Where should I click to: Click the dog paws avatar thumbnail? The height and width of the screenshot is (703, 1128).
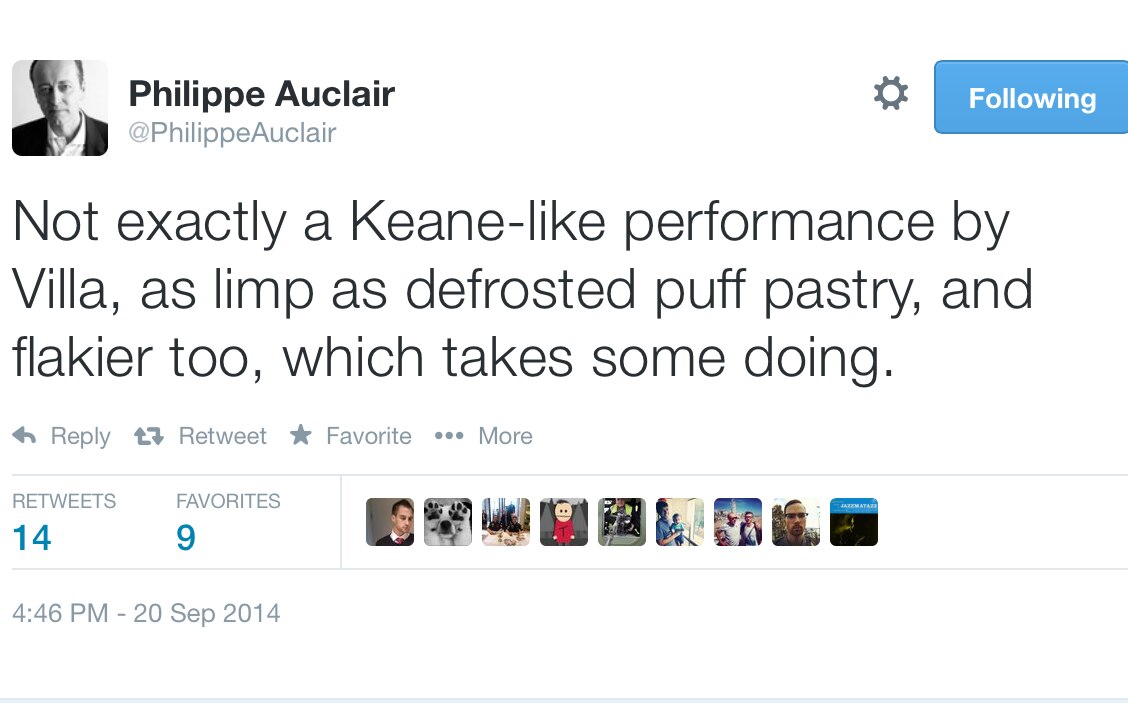pyautogui.click(x=448, y=522)
